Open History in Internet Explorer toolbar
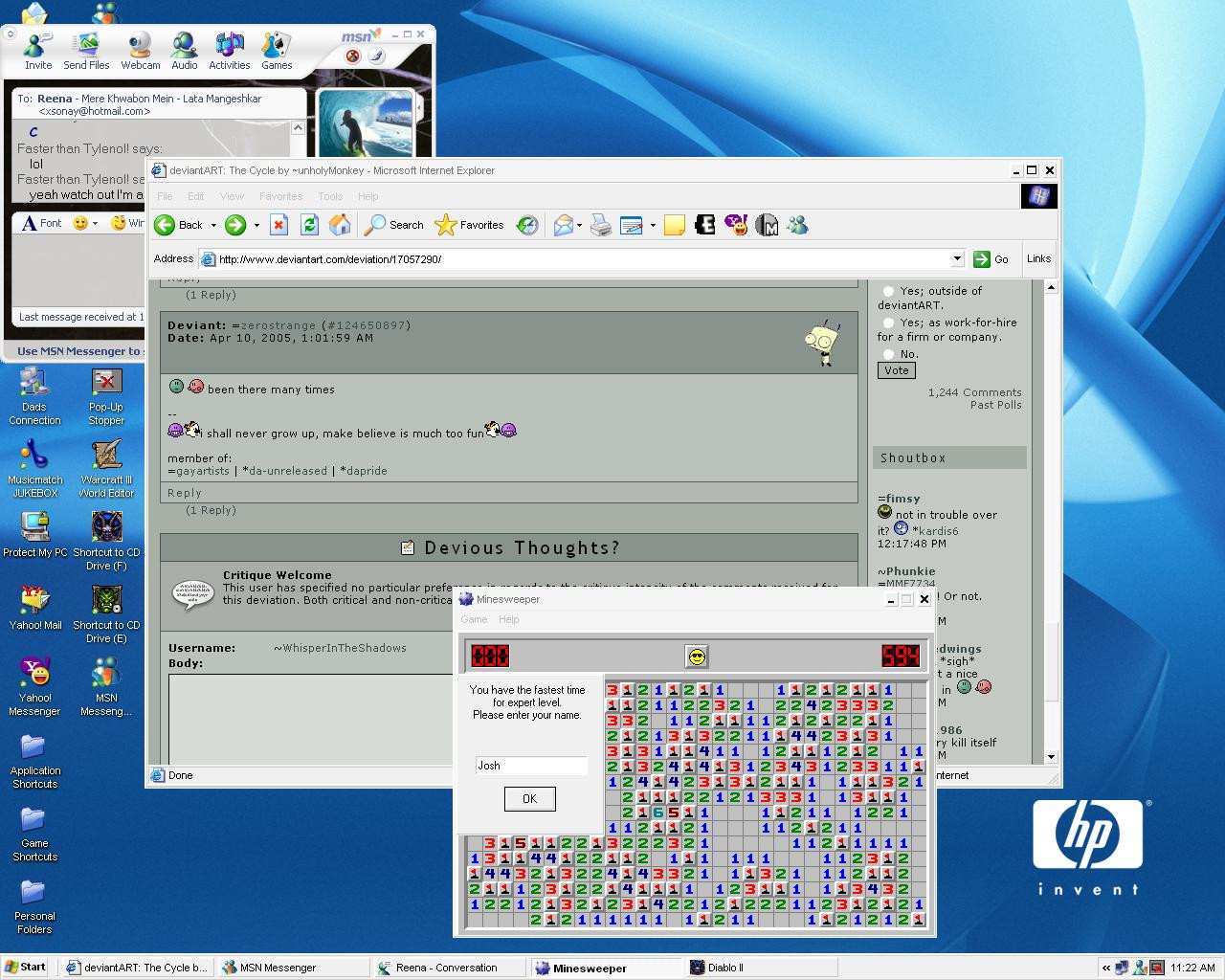1225x980 pixels. point(527,225)
